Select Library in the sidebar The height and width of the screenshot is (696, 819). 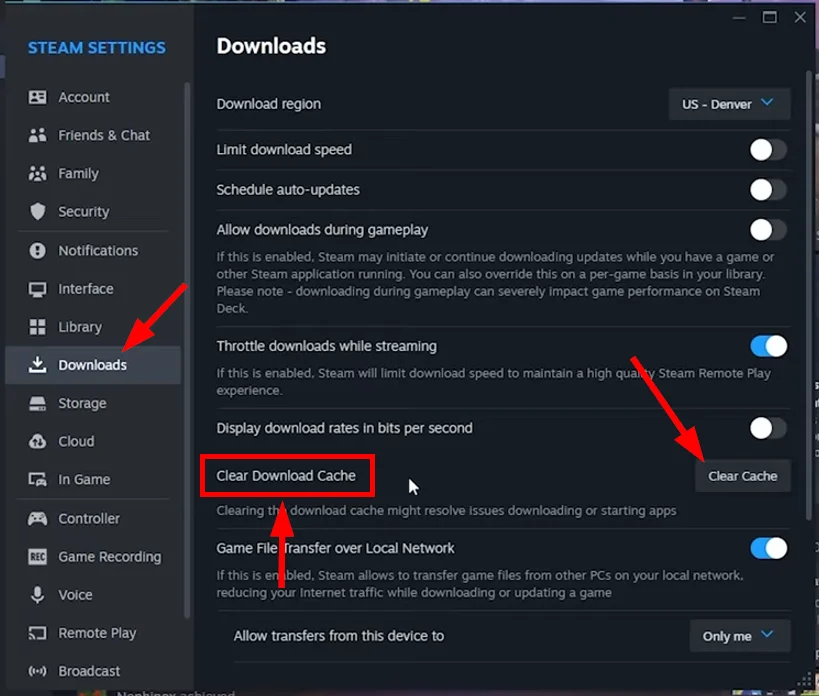click(x=93, y=327)
